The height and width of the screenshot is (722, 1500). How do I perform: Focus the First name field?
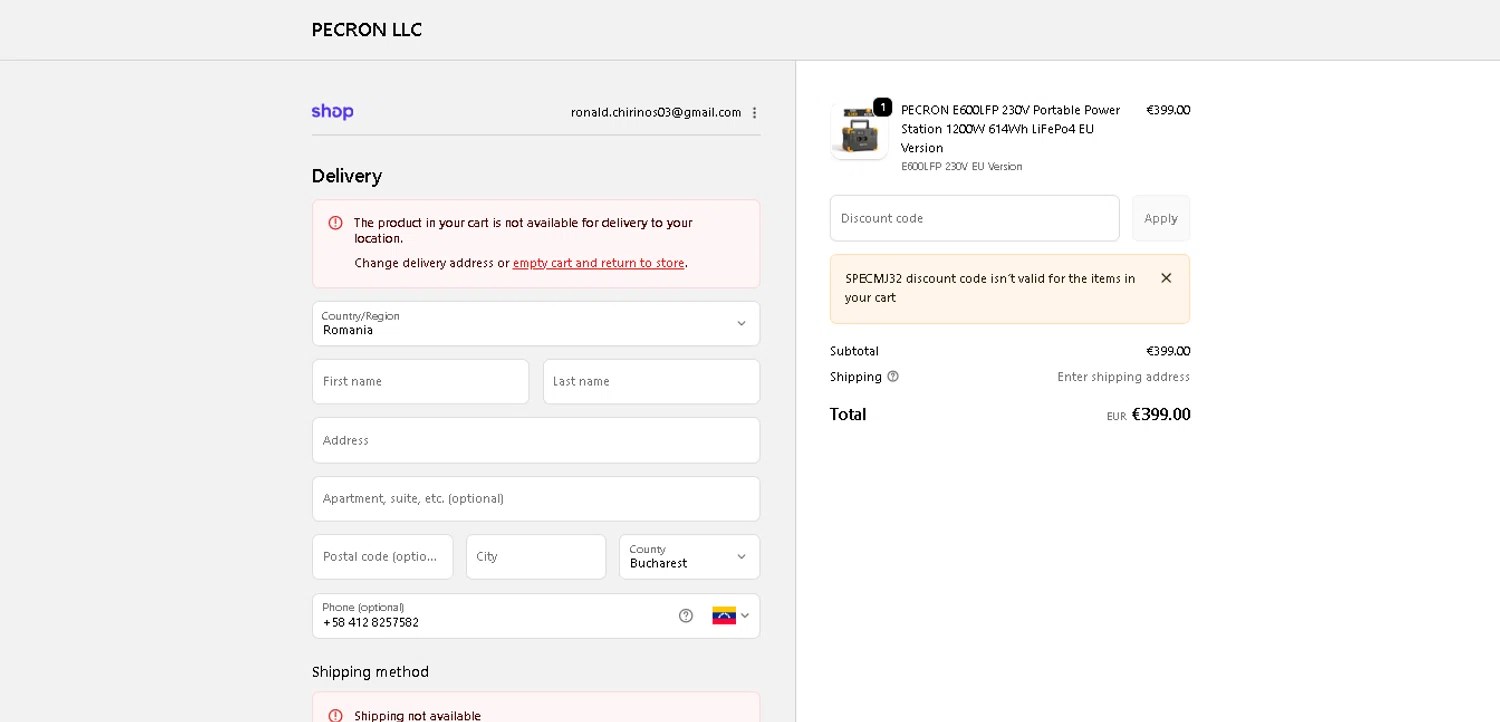[x=420, y=382]
